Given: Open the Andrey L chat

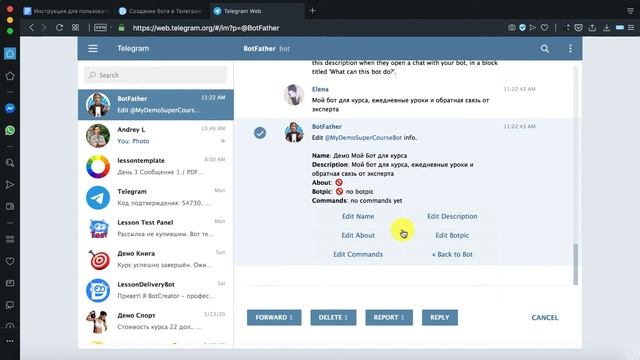Looking at the screenshot, I should (x=156, y=136).
